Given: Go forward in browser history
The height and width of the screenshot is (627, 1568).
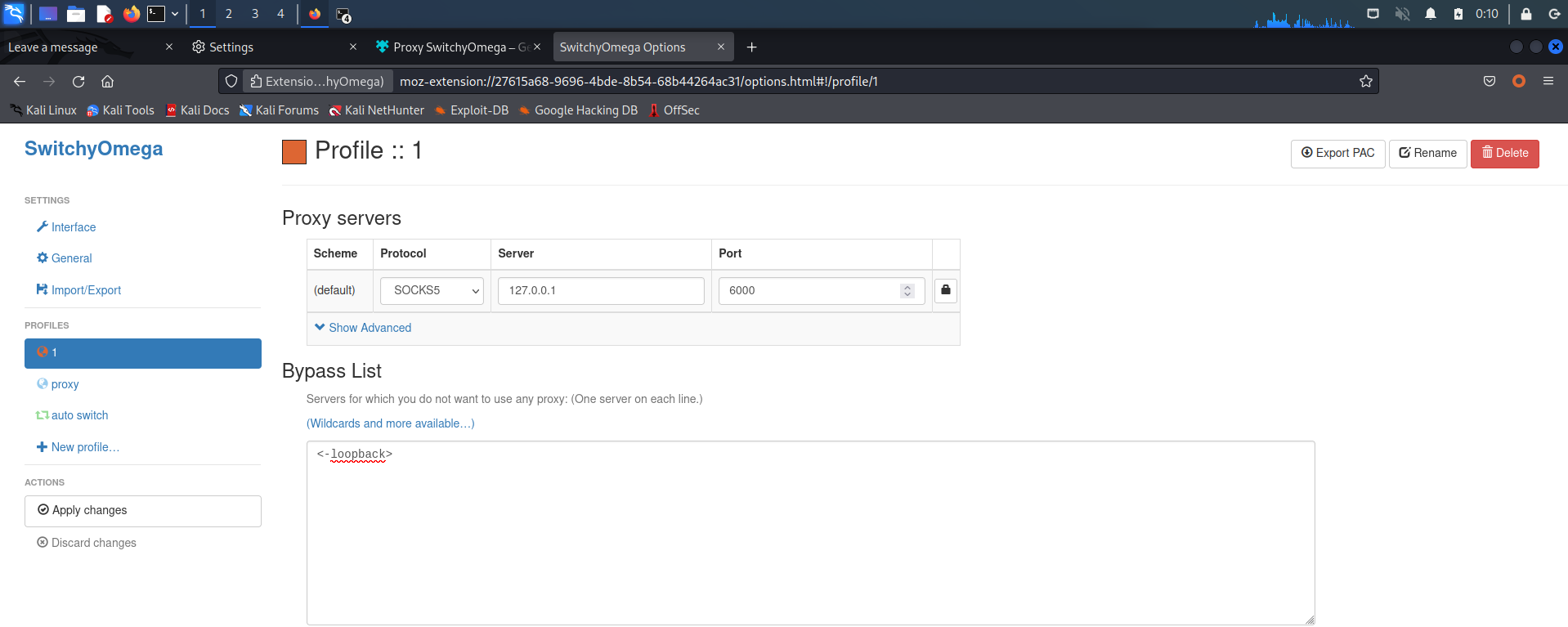Looking at the screenshot, I should click(49, 82).
